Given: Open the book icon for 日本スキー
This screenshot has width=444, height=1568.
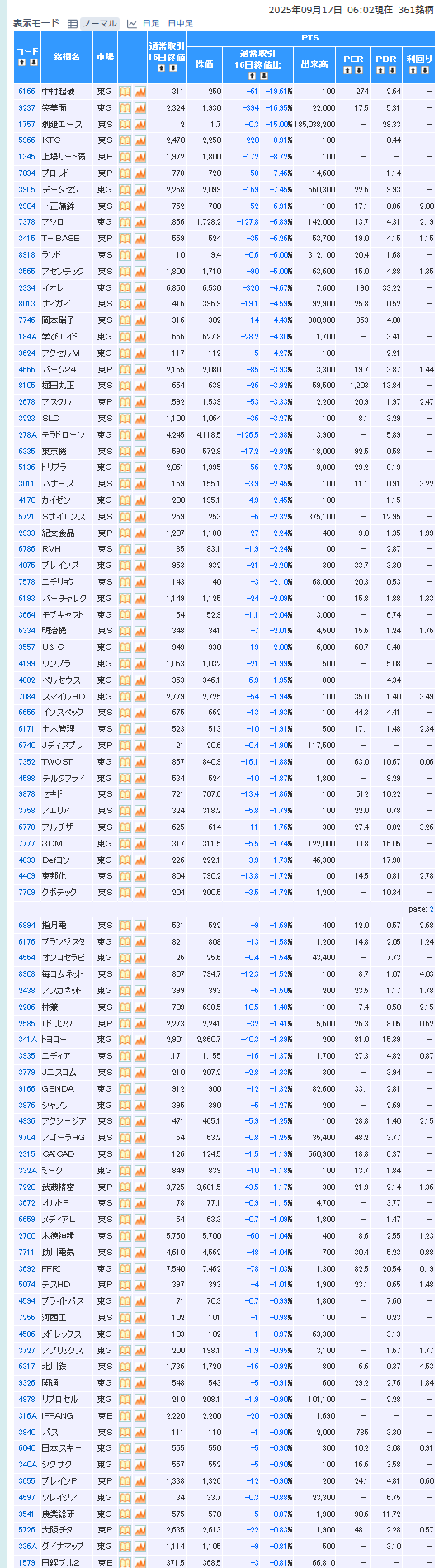Looking at the screenshot, I should [125, 1448].
